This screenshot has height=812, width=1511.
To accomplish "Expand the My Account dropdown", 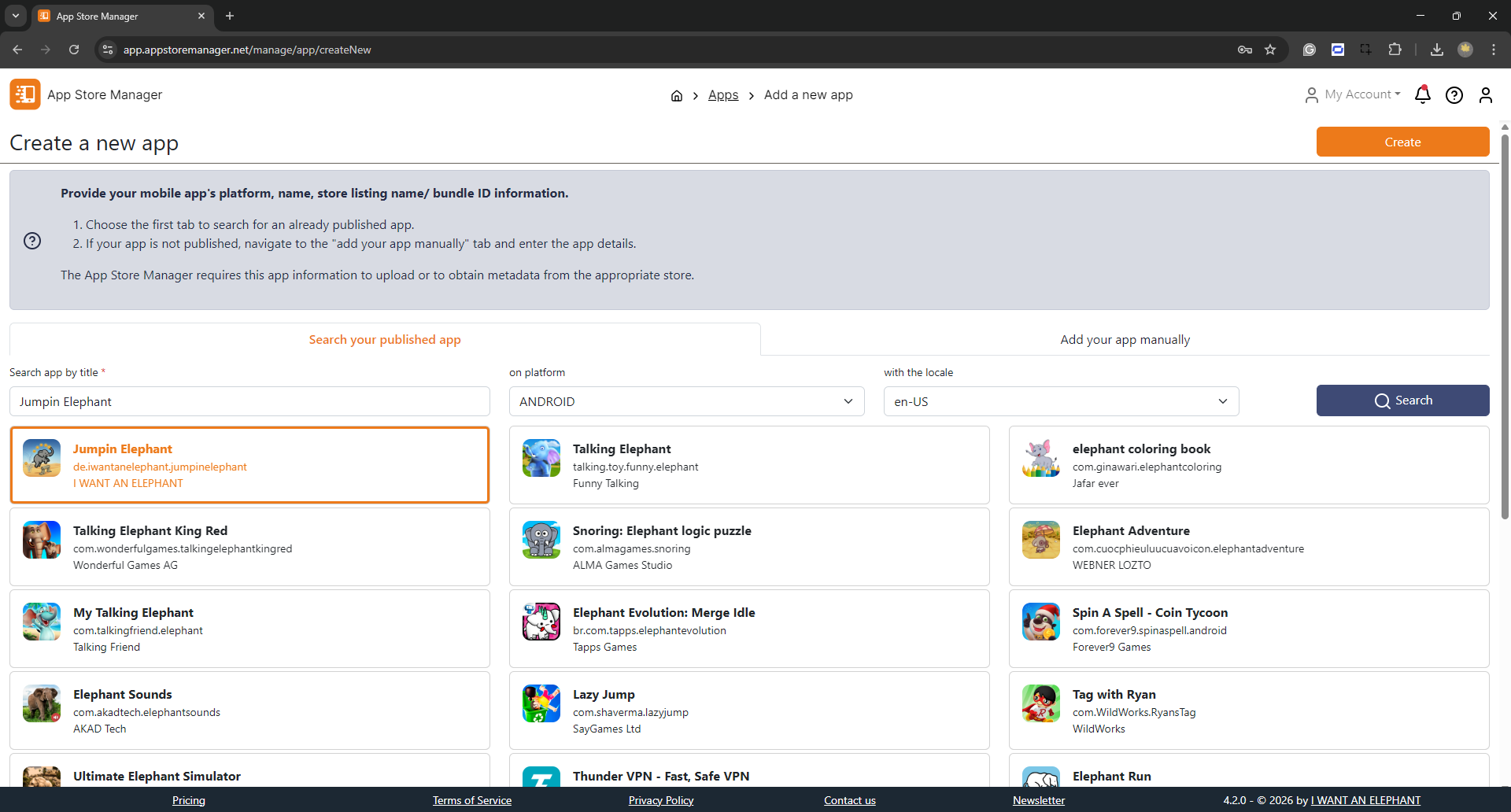I will [1353, 94].
